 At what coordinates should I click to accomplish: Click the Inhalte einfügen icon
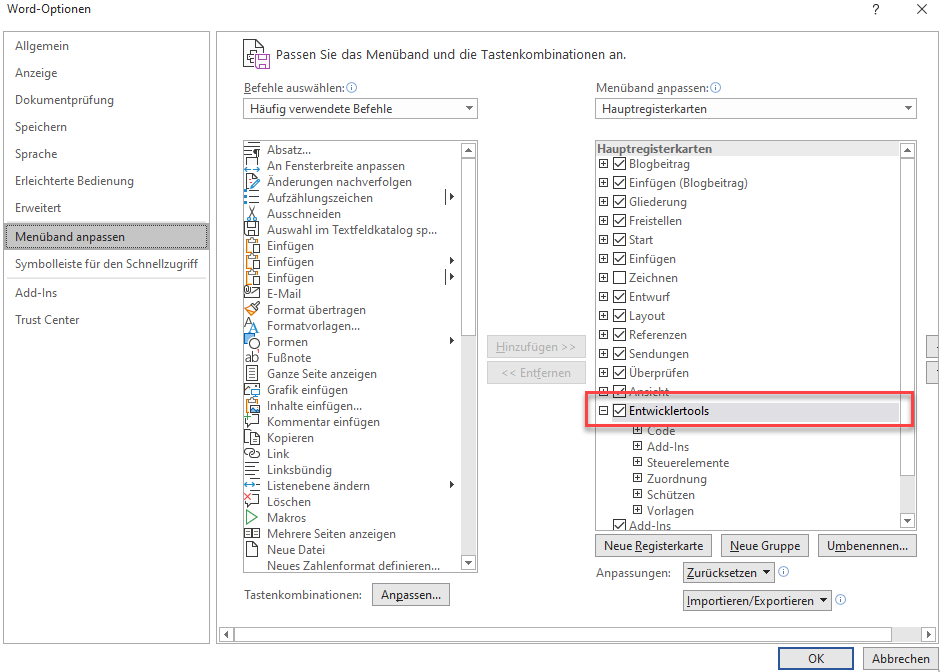252,406
